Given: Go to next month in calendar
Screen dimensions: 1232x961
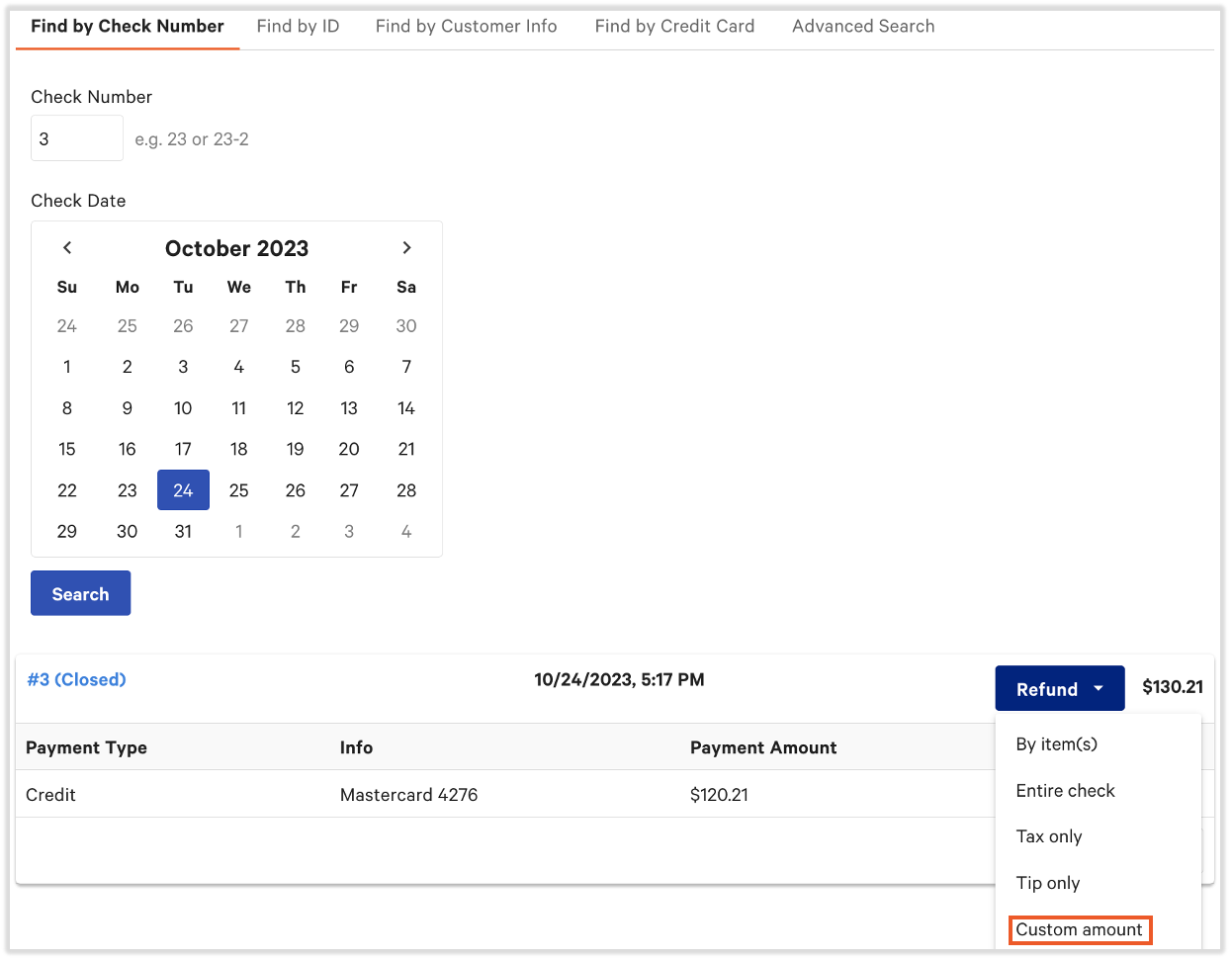Looking at the screenshot, I should (406, 248).
